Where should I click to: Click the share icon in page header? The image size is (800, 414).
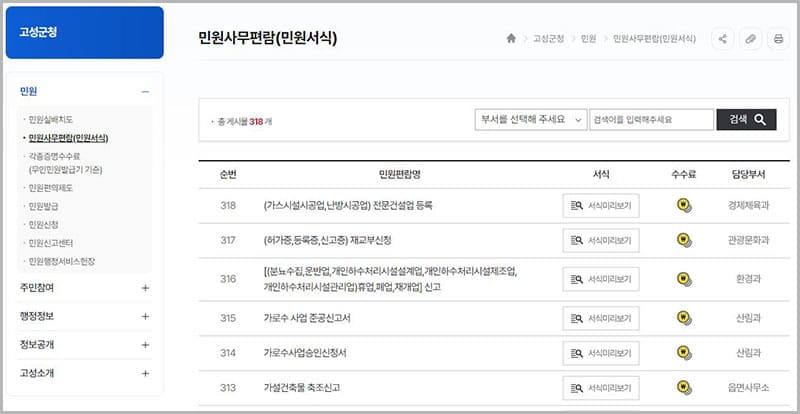722,39
